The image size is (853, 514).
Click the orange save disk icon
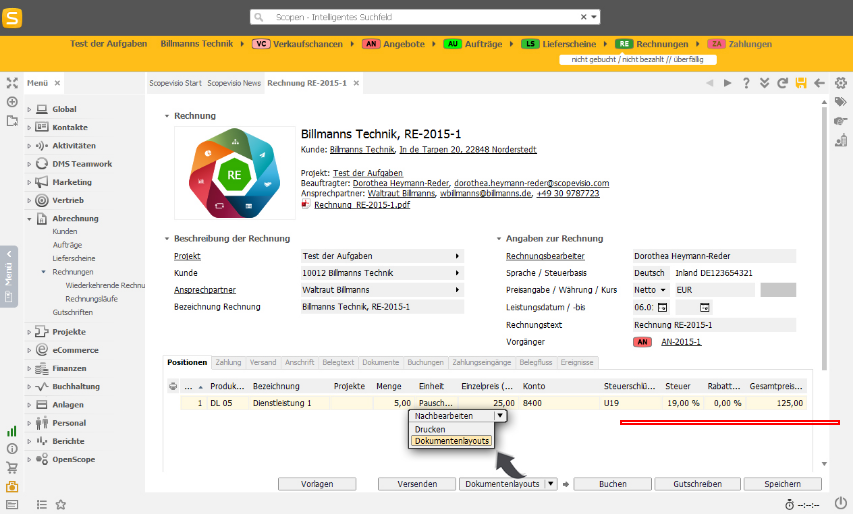(801, 83)
